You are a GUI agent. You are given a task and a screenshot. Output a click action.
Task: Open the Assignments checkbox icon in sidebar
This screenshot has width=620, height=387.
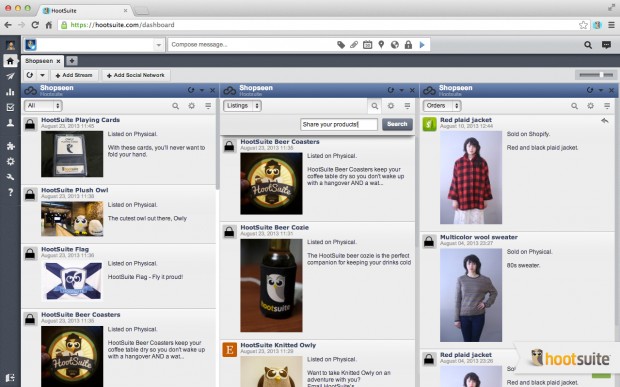click(10, 107)
